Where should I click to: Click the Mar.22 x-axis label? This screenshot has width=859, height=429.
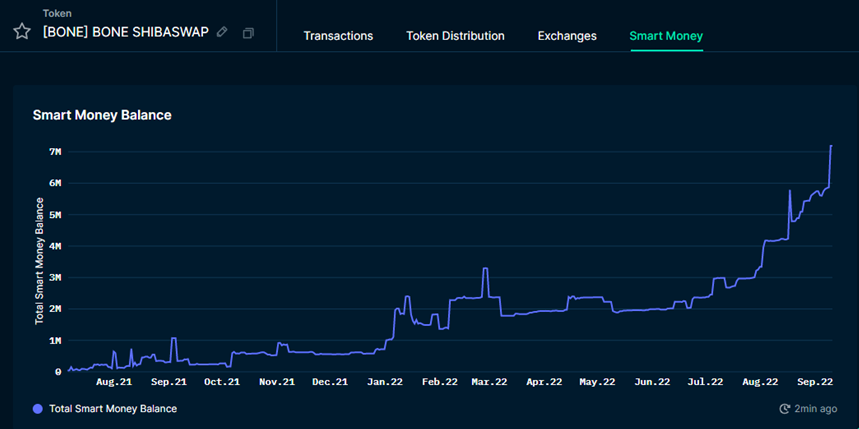[x=489, y=381]
